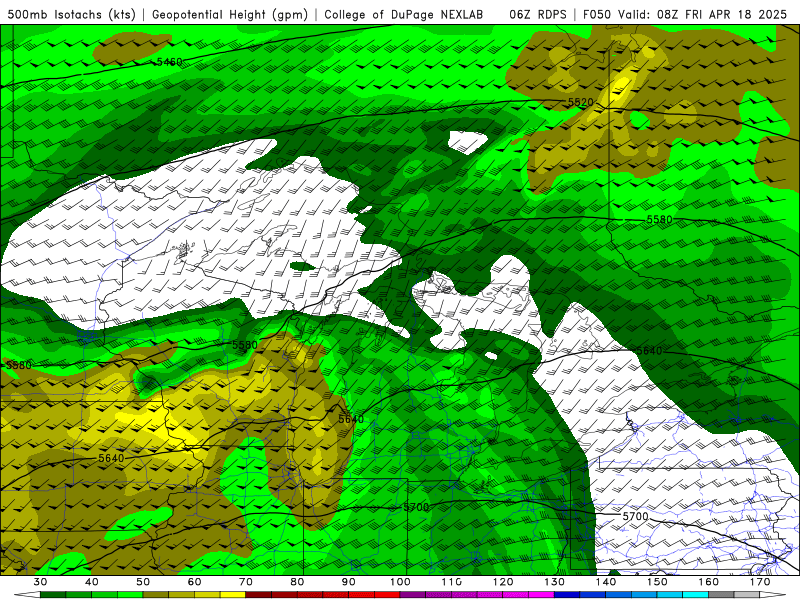Click the 50 knot legend value
The image size is (800, 600).
pos(143,582)
